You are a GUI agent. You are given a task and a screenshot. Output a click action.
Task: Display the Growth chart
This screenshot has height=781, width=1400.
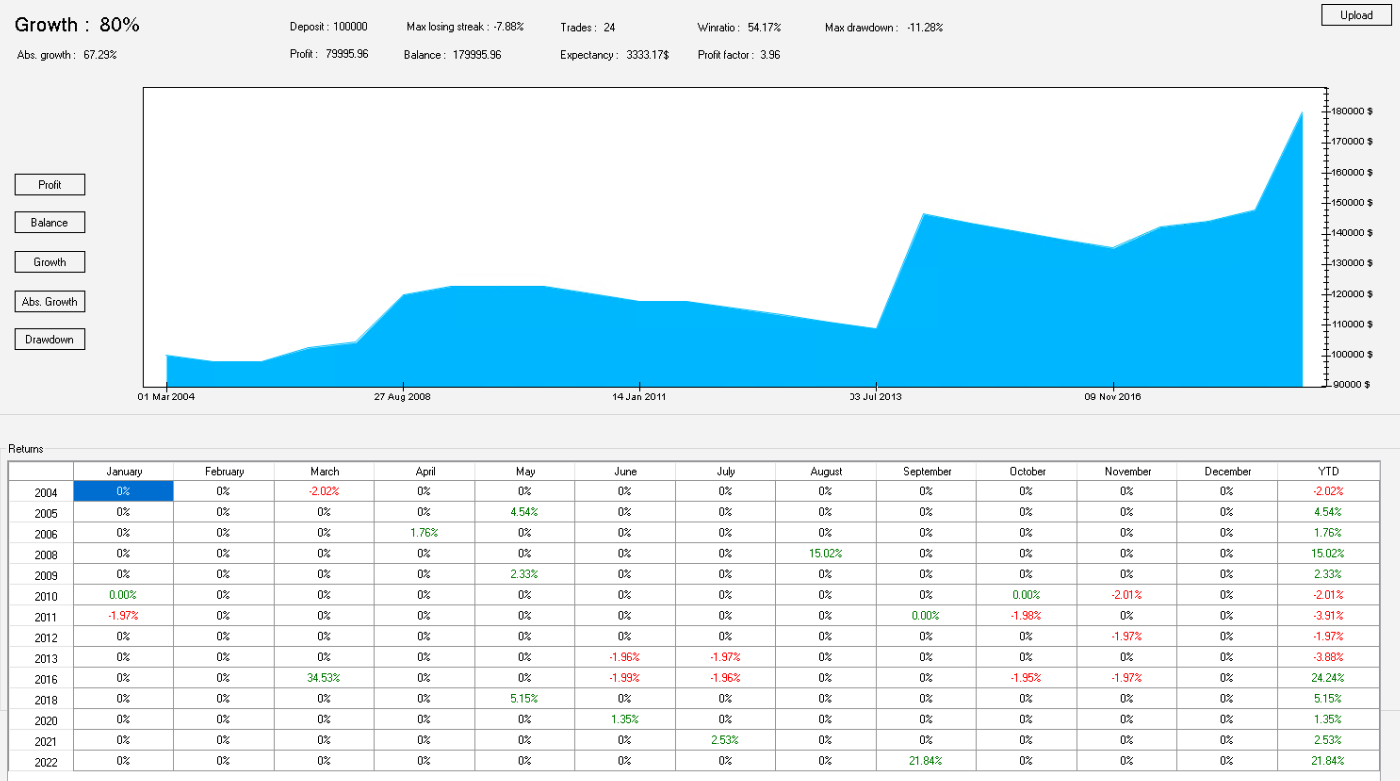(x=50, y=262)
